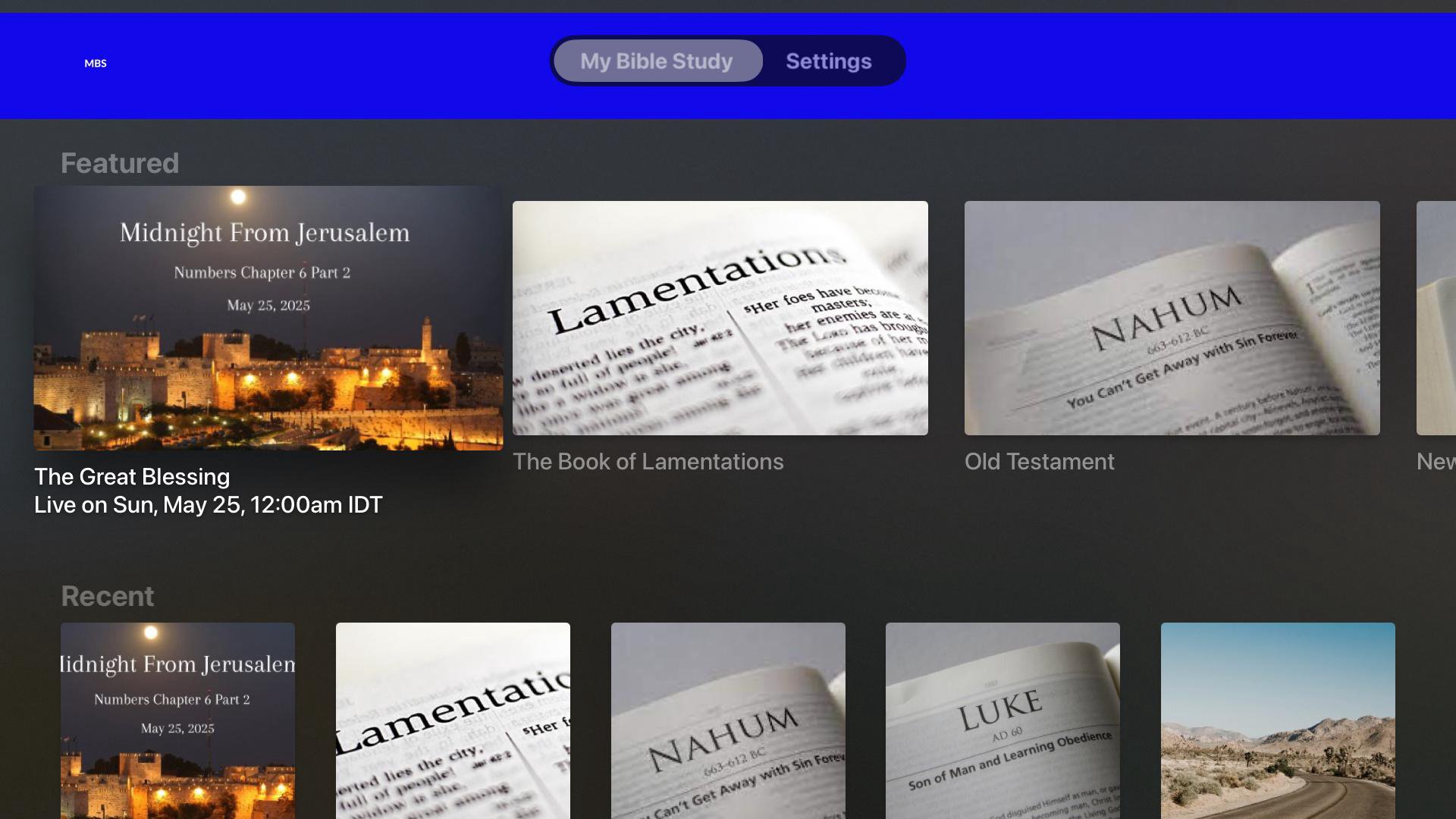Open recent Lamentations thumbnail
Screen dimensions: 1456x819
point(453,720)
